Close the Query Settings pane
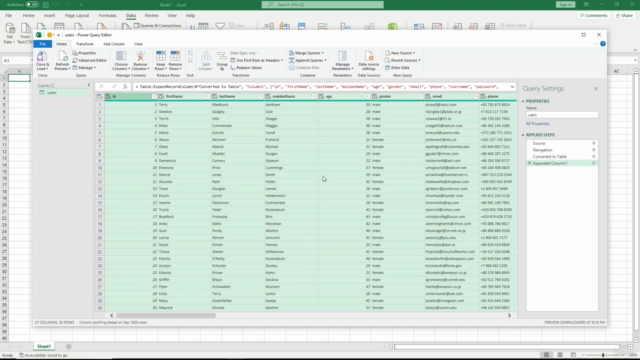The height and width of the screenshot is (360, 640). point(596,89)
